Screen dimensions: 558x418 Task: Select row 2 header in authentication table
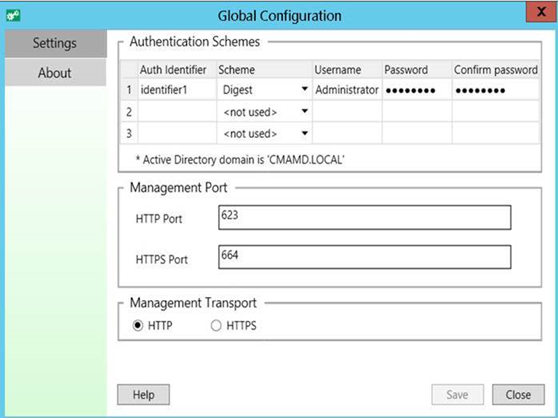click(x=129, y=112)
